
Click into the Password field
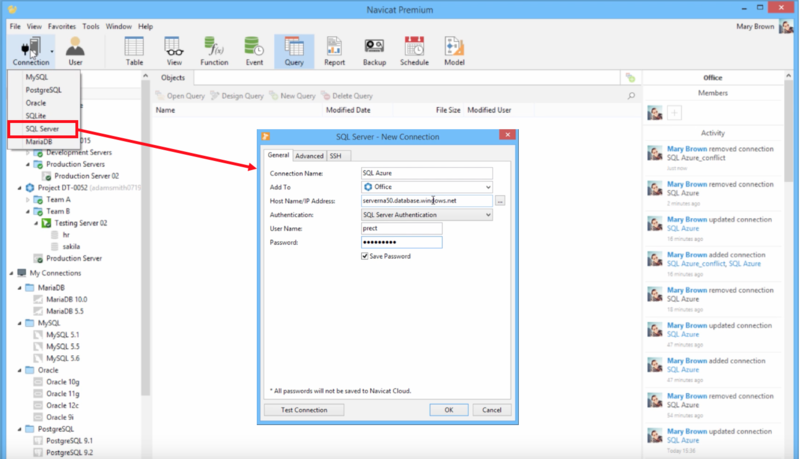click(x=402, y=242)
